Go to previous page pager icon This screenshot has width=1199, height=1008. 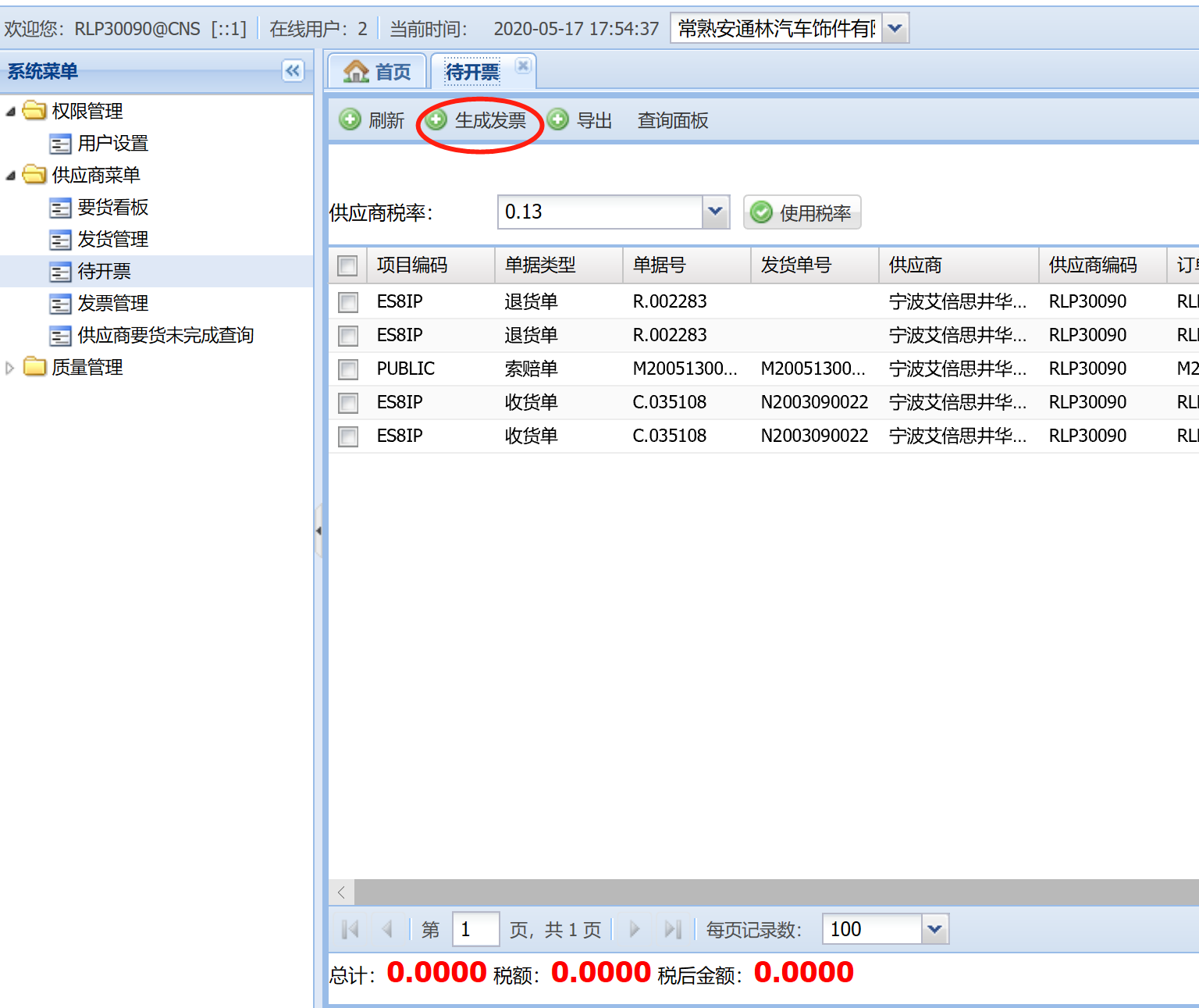[x=387, y=929]
